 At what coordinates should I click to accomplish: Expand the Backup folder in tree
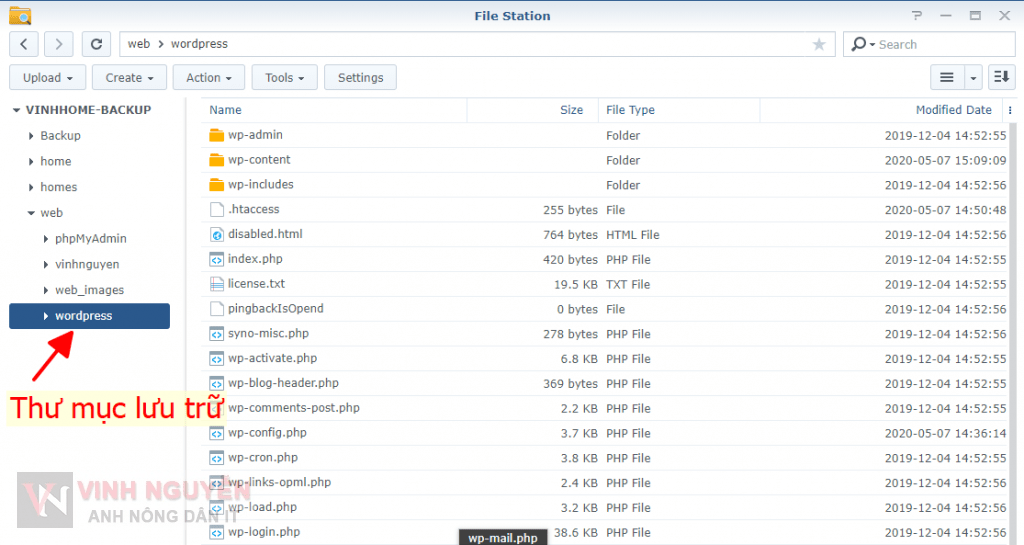(32, 136)
